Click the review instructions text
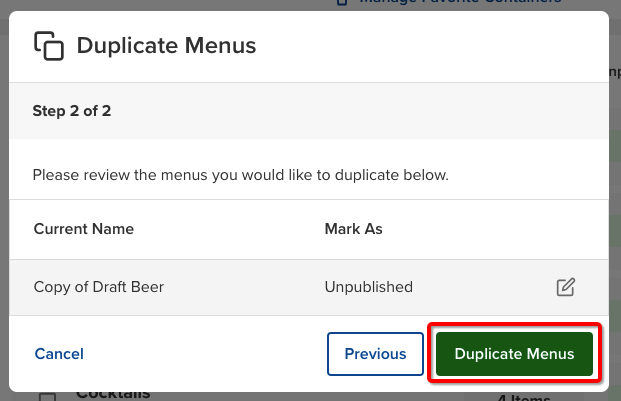Screen dimensions: 621x401 [240, 175]
